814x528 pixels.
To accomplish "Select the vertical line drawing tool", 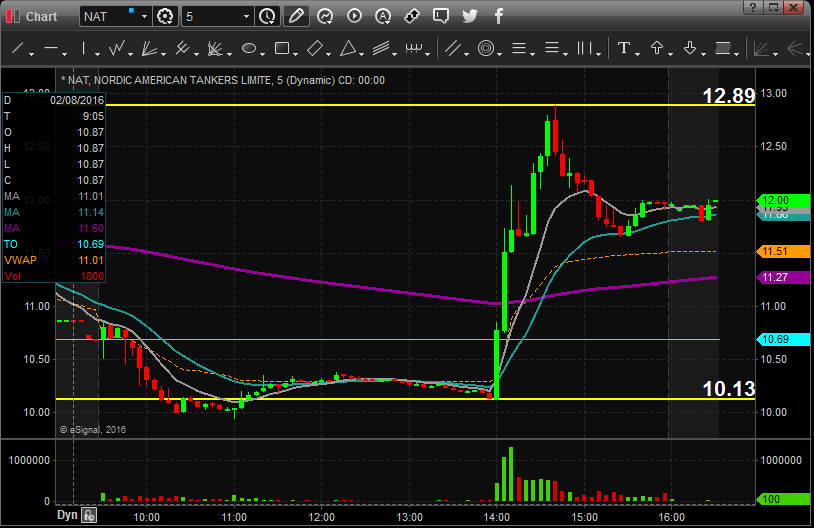I will pos(84,49).
